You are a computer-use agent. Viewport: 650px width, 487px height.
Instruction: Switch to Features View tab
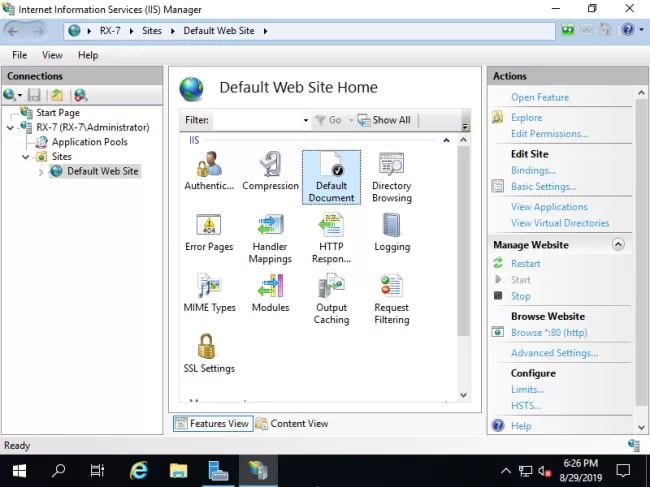(213, 424)
